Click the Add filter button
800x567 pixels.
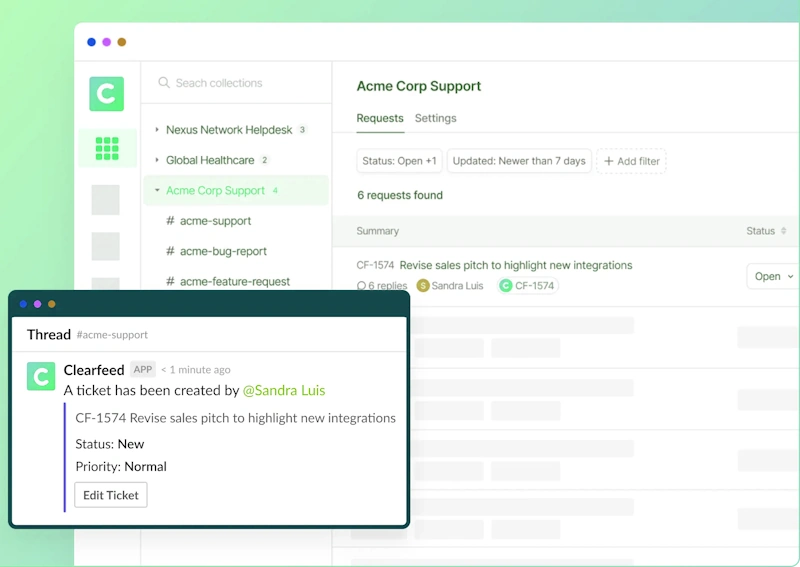[631, 161]
